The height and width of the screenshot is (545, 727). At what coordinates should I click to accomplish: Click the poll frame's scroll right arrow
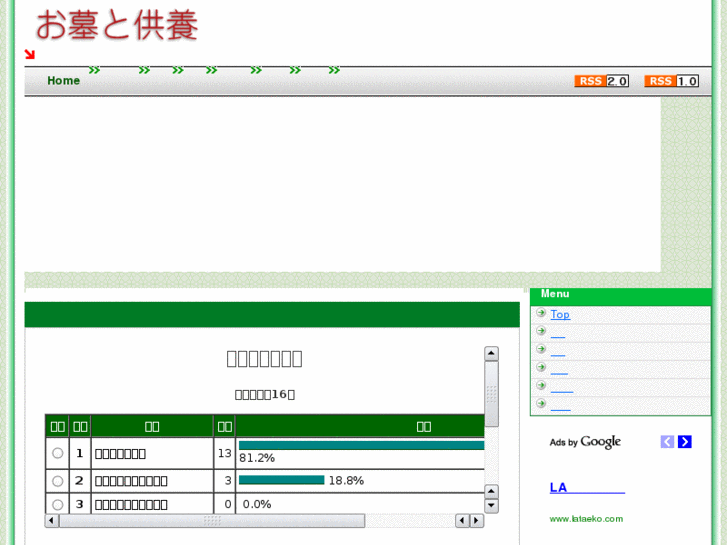click(477, 521)
